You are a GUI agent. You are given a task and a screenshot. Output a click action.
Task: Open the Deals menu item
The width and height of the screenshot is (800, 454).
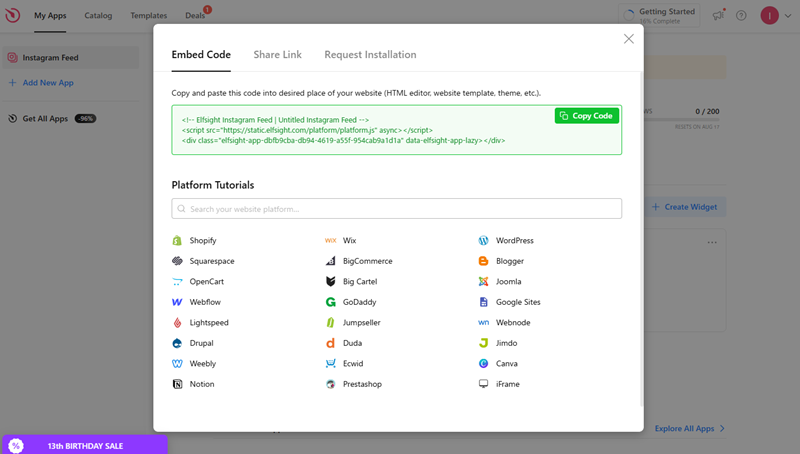tap(195, 15)
